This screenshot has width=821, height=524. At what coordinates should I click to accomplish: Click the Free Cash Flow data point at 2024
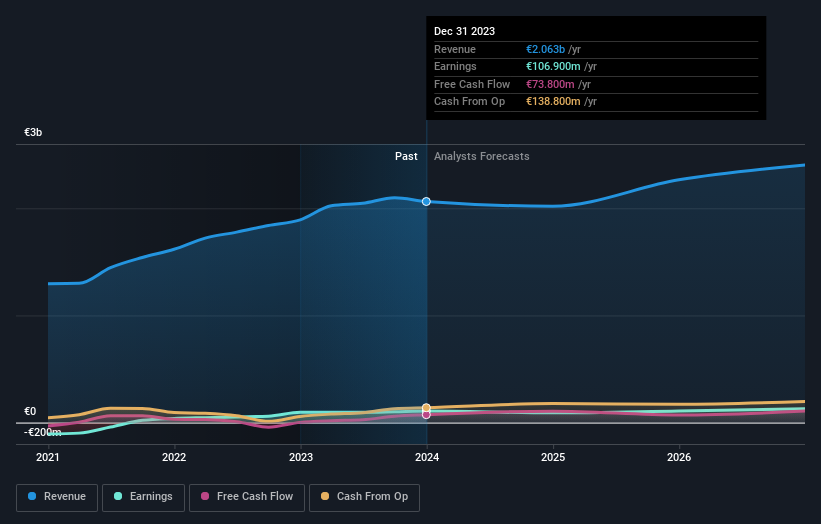[x=426, y=415]
